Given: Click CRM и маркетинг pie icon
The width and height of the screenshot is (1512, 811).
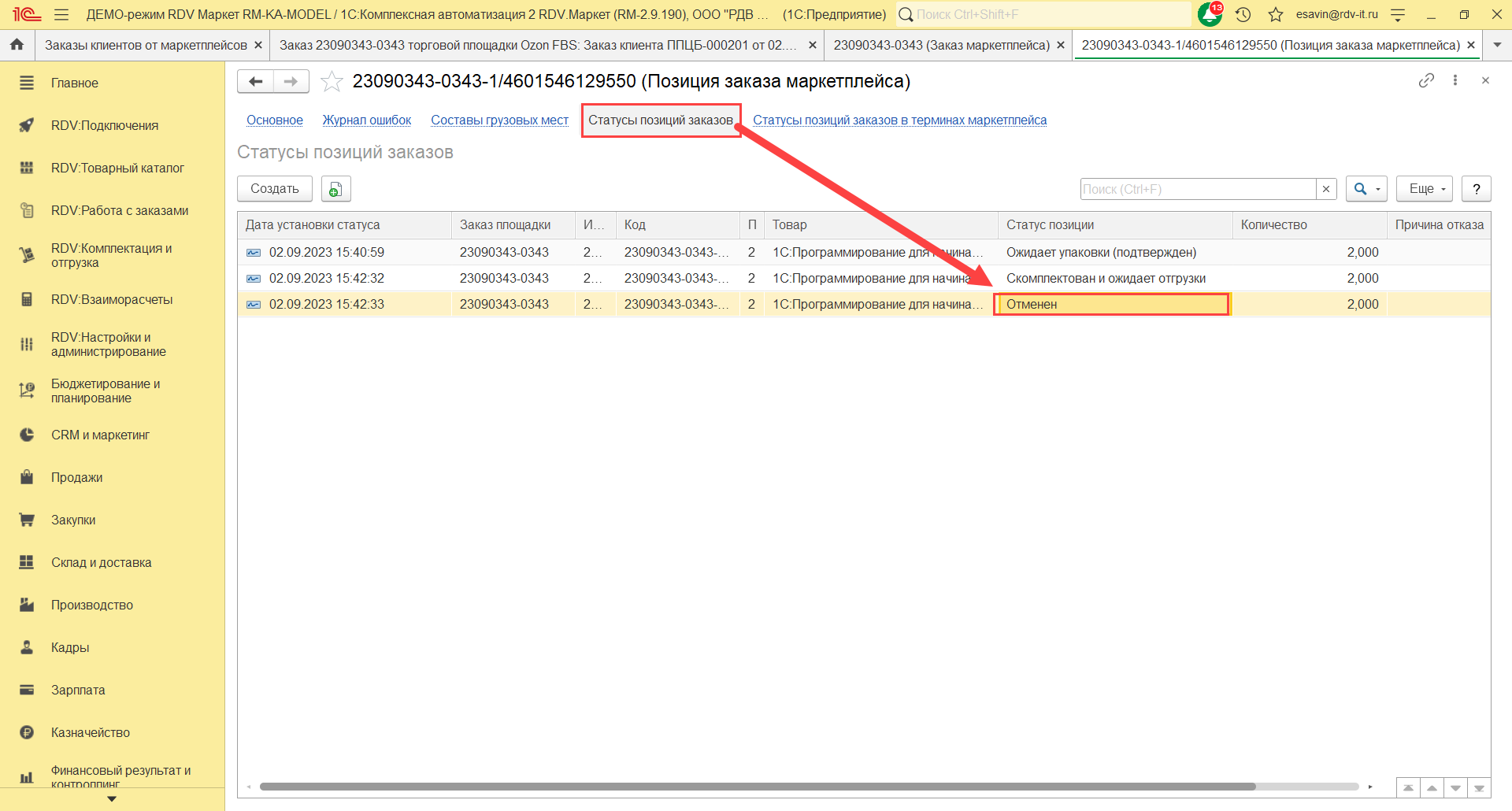Looking at the screenshot, I should [27, 435].
